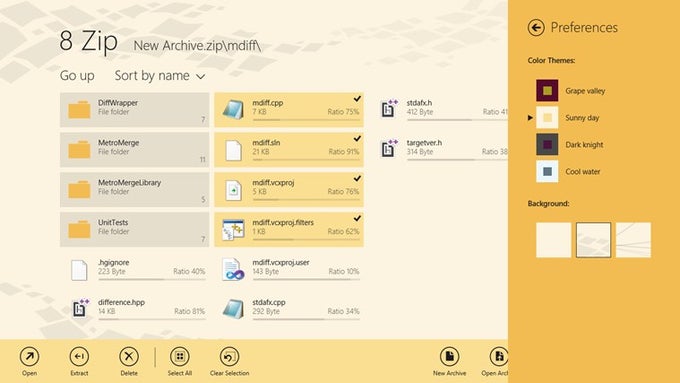Click the stdafx.h file name

click(x=419, y=103)
